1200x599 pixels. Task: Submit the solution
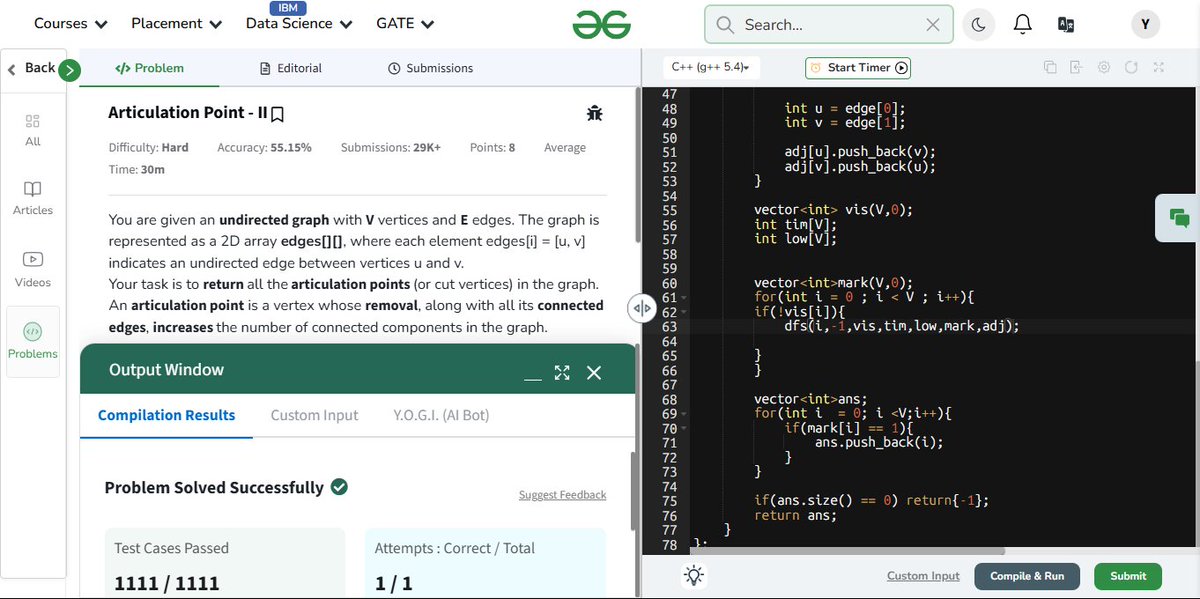(x=1128, y=576)
